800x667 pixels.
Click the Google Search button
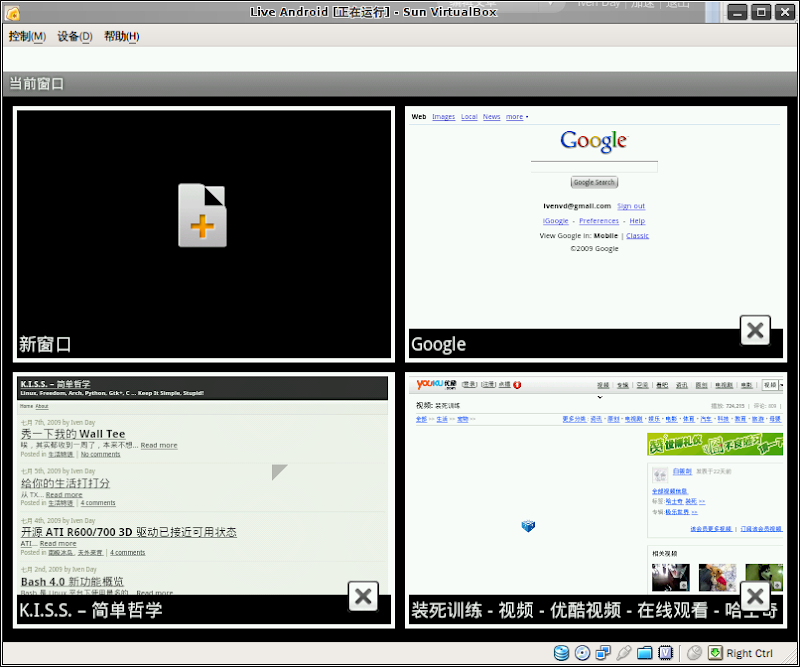594,182
